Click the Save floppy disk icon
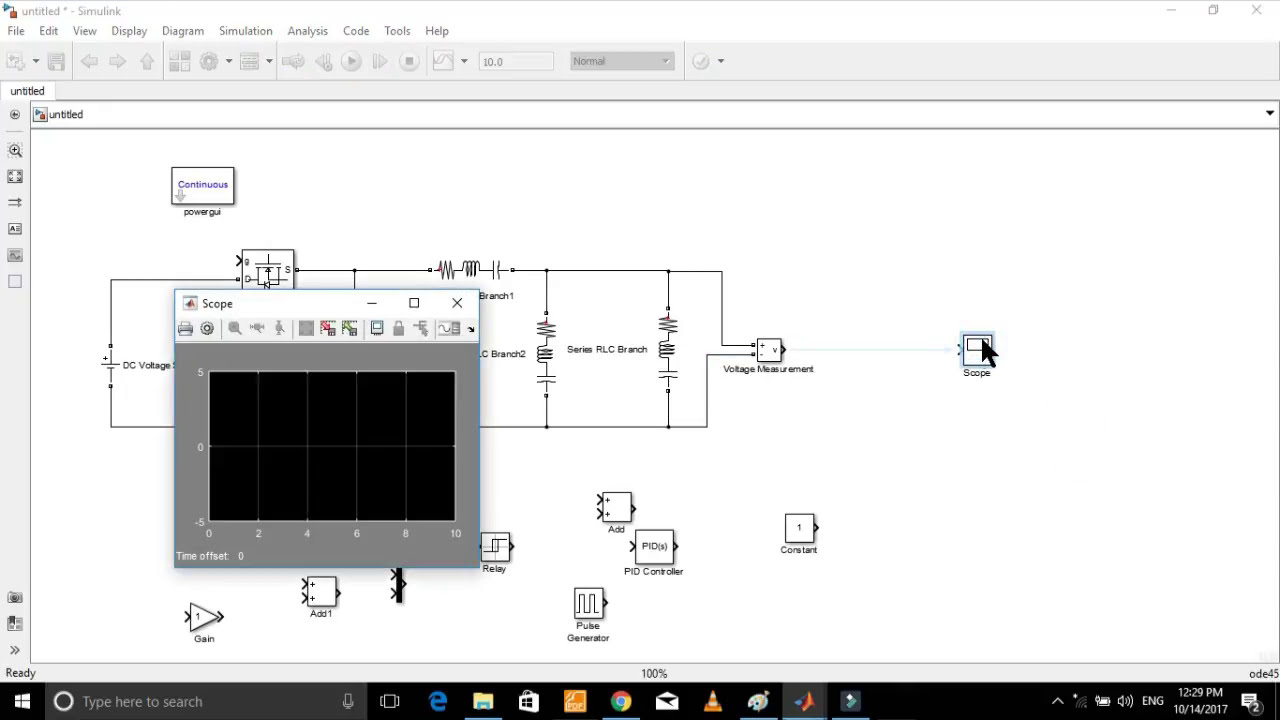The height and width of the screenshot is (720, 1280). click(x=56, y=61)
